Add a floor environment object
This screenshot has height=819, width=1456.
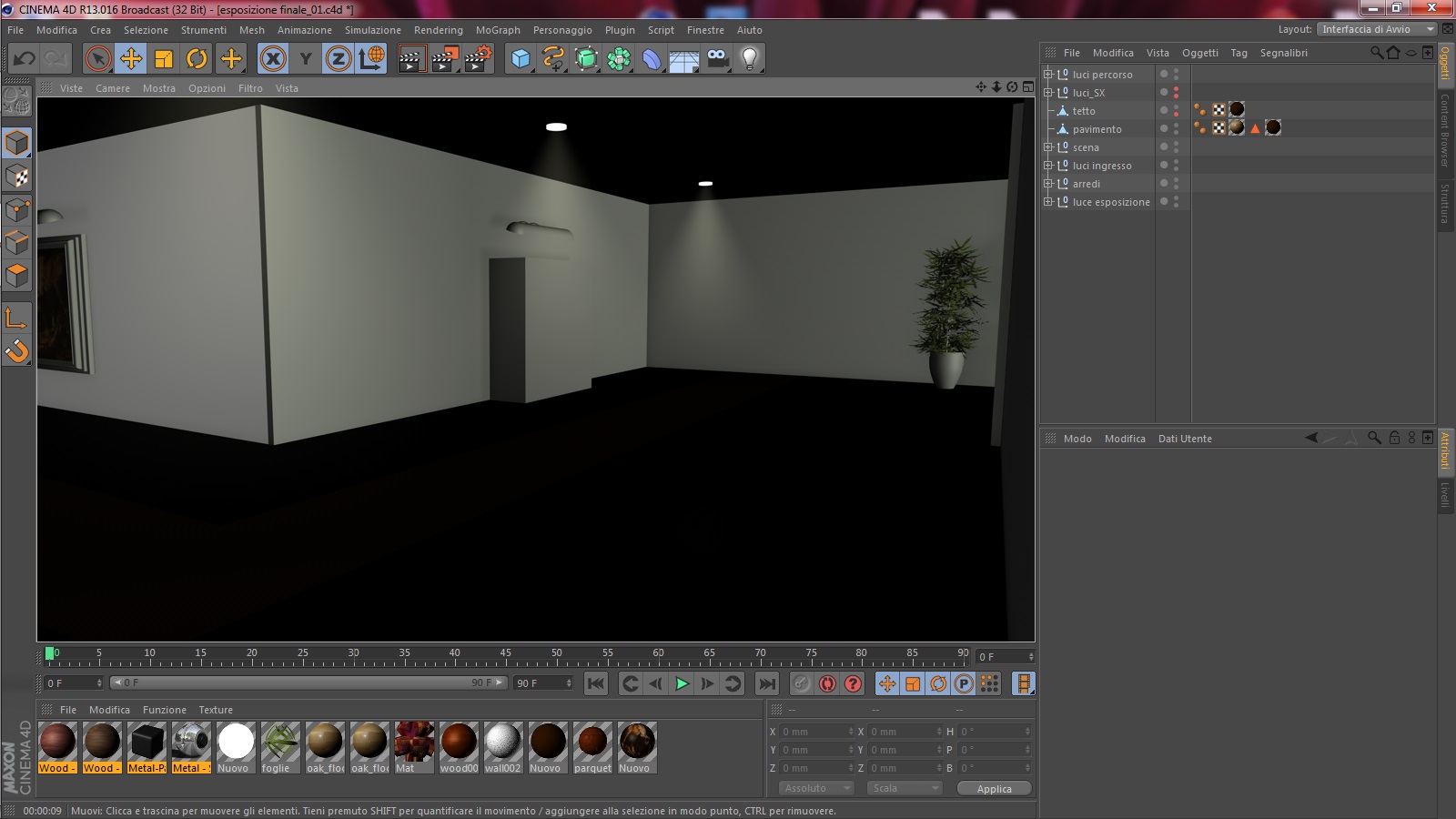coord(684,59)
